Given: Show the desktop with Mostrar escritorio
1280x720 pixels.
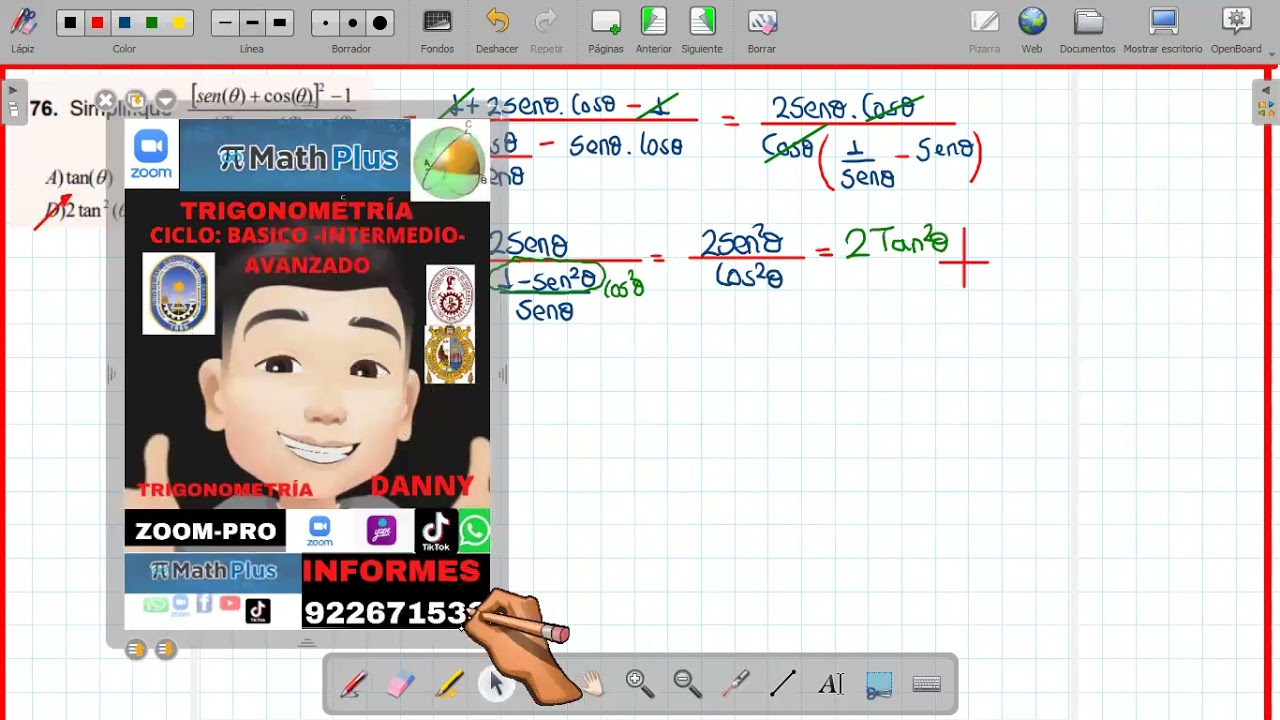Looking at the screenshot, I should coord(1163,30).
